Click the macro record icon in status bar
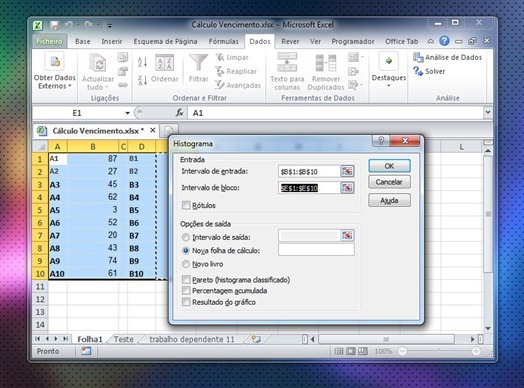The image size is (524, 388). coord(86,351)
